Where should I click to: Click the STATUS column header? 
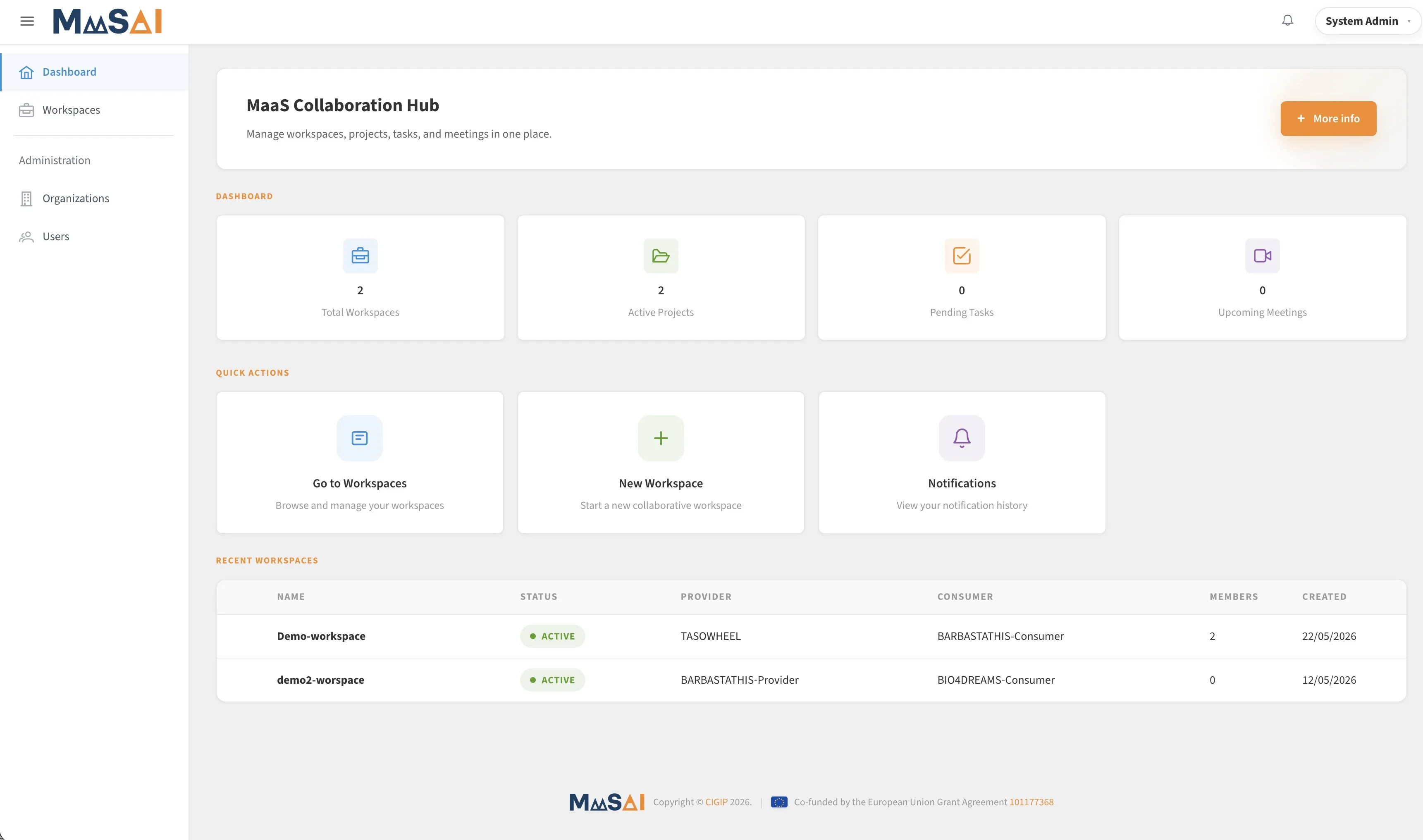[538, 597]
